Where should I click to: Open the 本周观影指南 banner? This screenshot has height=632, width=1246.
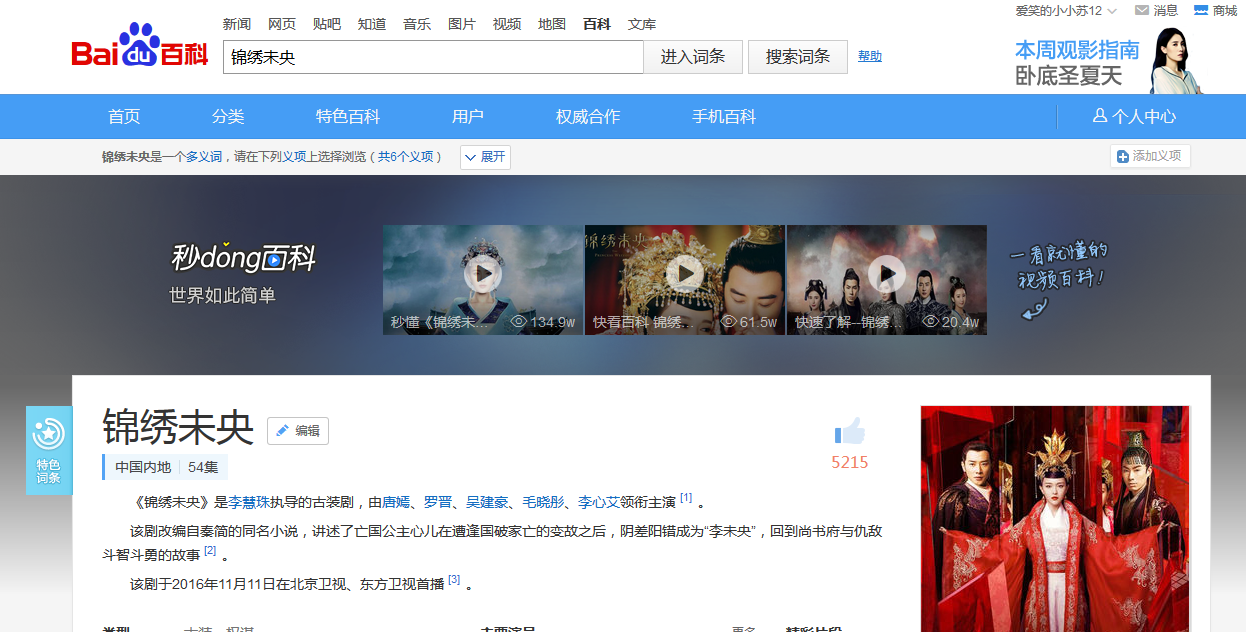1108,62
